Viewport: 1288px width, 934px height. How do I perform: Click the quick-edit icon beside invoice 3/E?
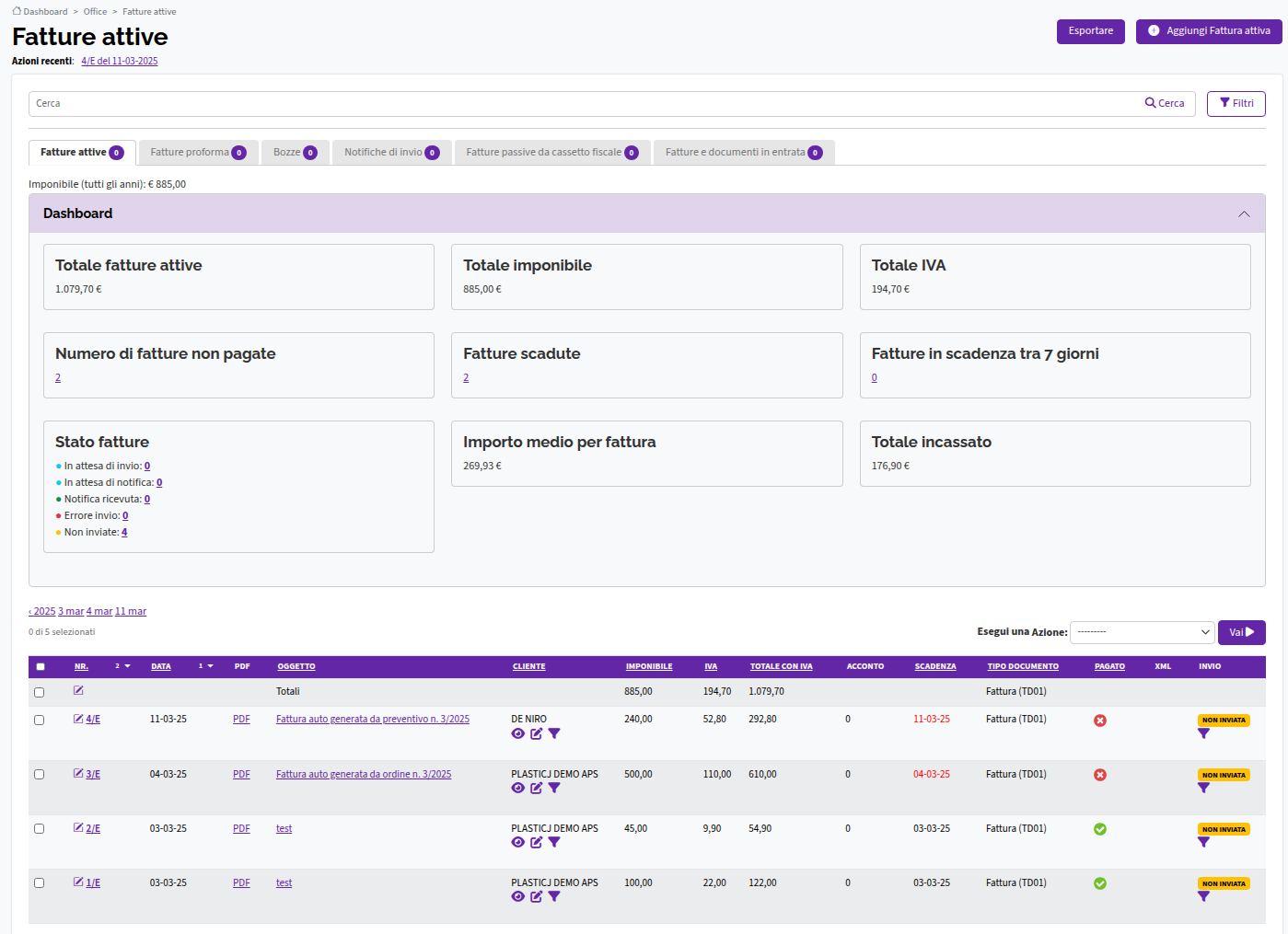pyautogui.click(x=78, y=773)
